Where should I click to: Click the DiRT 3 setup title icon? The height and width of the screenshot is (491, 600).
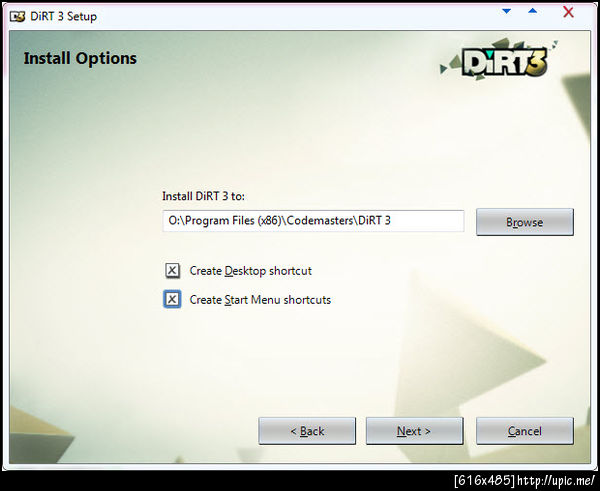(17, 16)
